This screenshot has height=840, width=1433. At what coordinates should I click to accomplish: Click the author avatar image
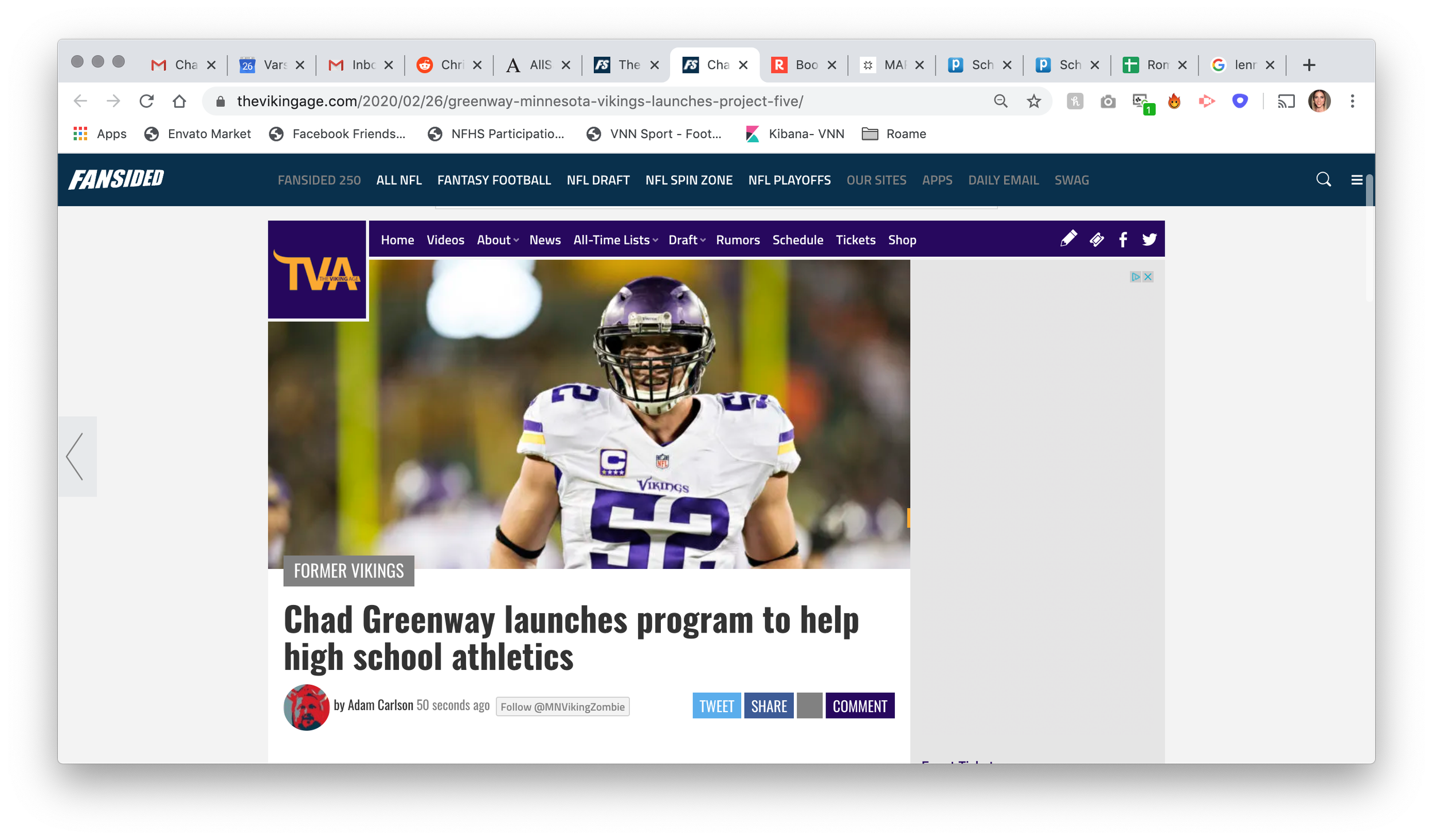[x=307, y=707]
